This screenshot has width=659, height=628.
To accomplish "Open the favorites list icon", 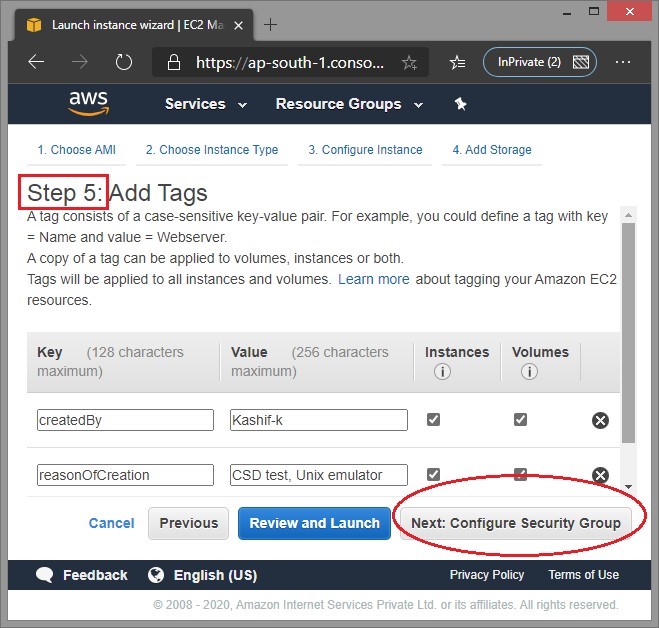I will coord(457,63).
